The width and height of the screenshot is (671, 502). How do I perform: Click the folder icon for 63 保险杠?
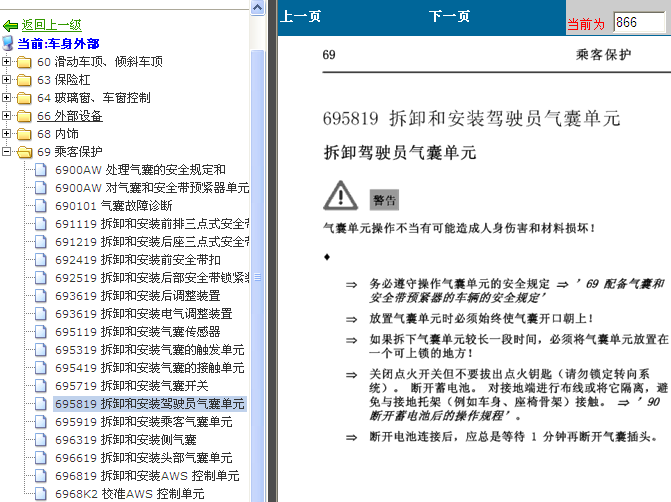pyautogui.click(x=24, y=80)
